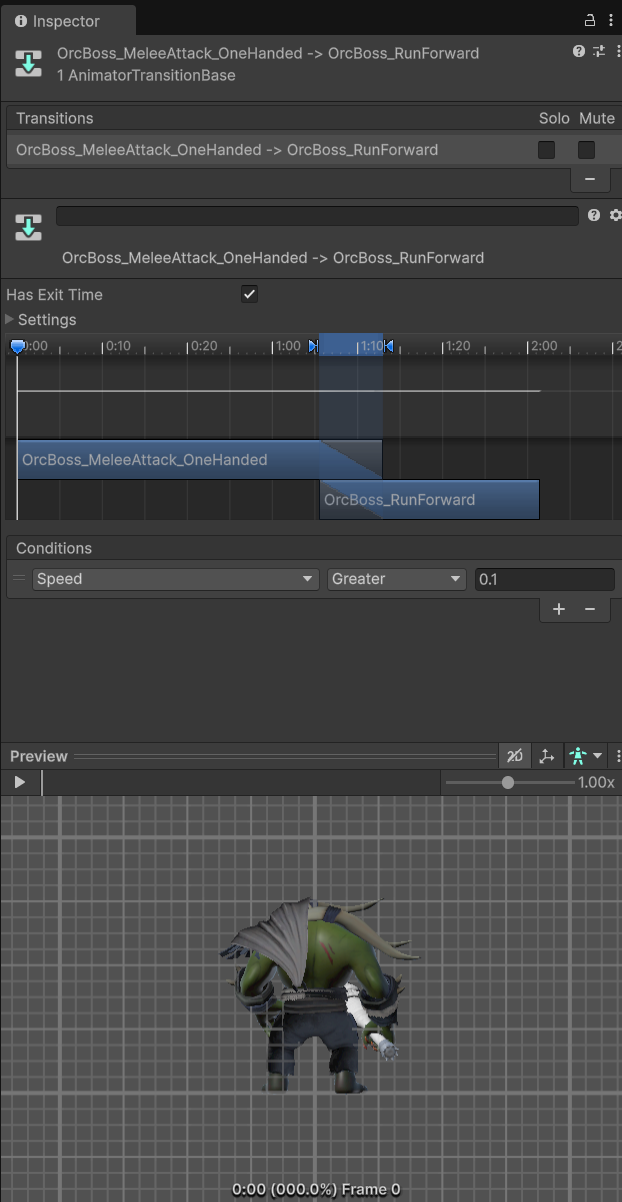Open the Speed parameter dropdown
The image size is (622, 1202).
175,579
